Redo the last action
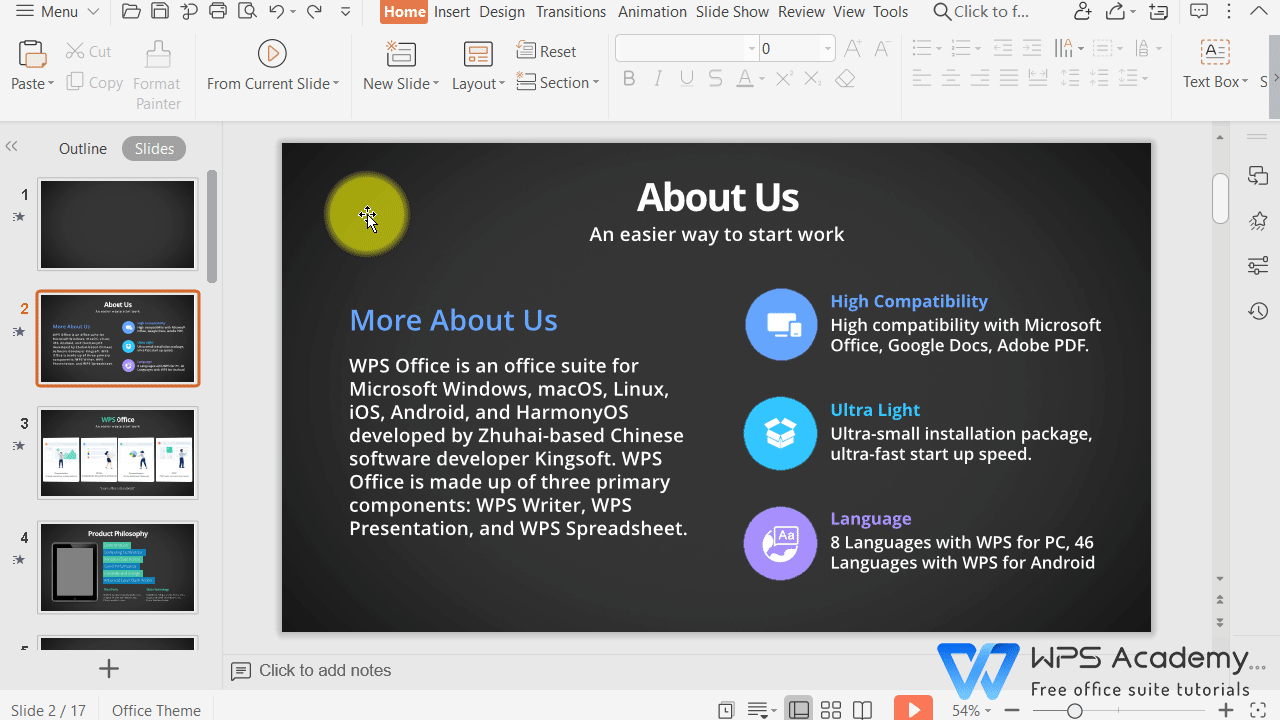The width and height of the screenshot is (1280, 720). pos(314,12)
